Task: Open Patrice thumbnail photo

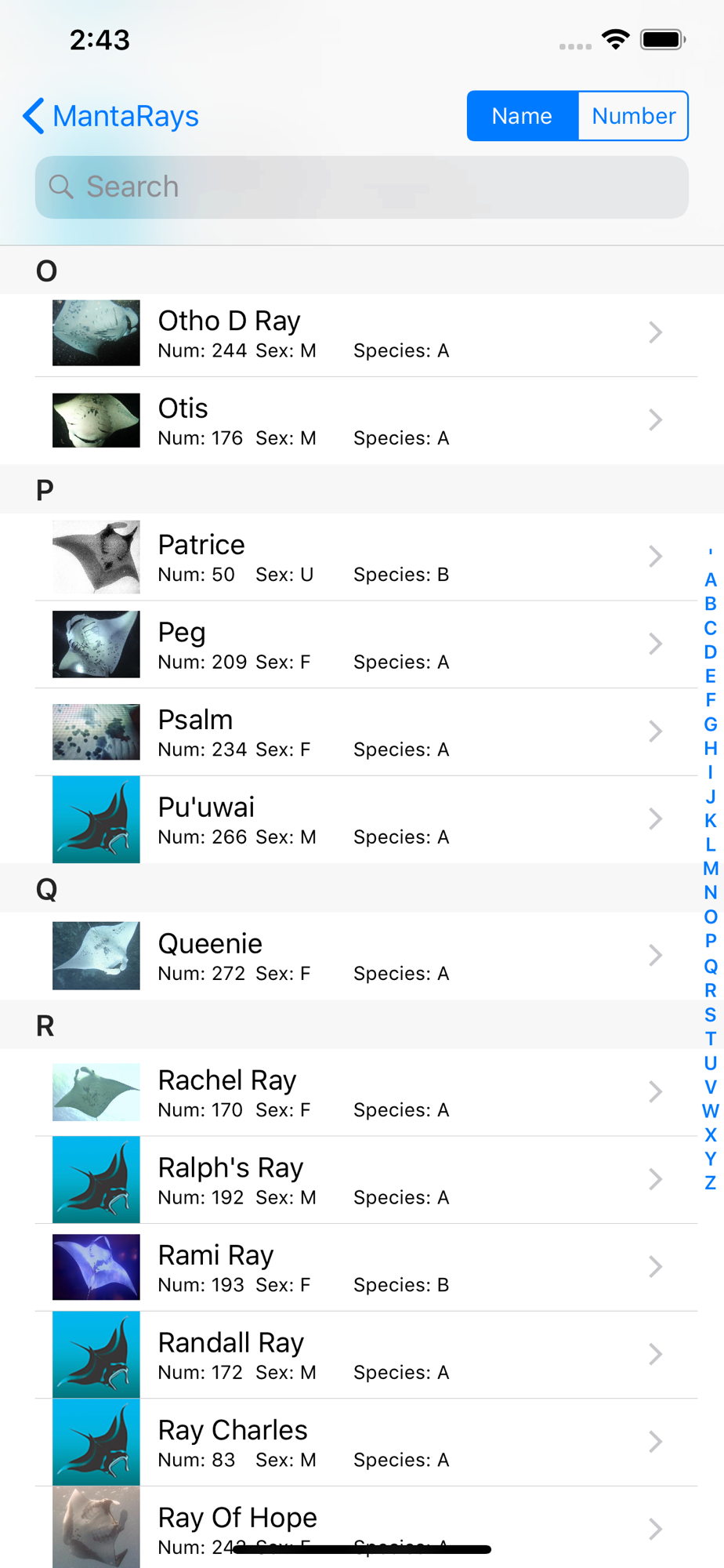Action: point(96,557)
